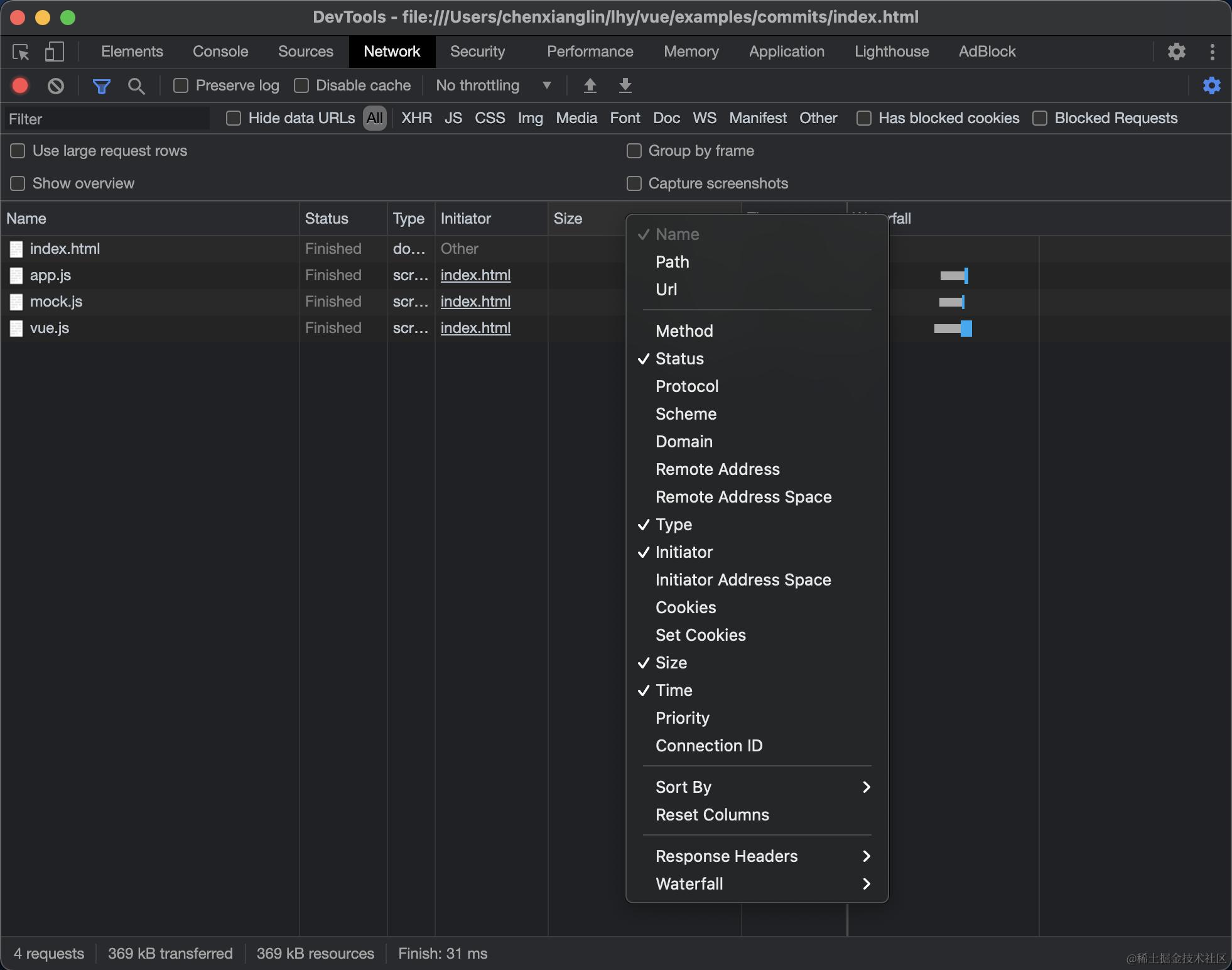The width and height of the screenshot is (1232, 970).
Task: Check Hide data URLs
Action: [234, 118]
